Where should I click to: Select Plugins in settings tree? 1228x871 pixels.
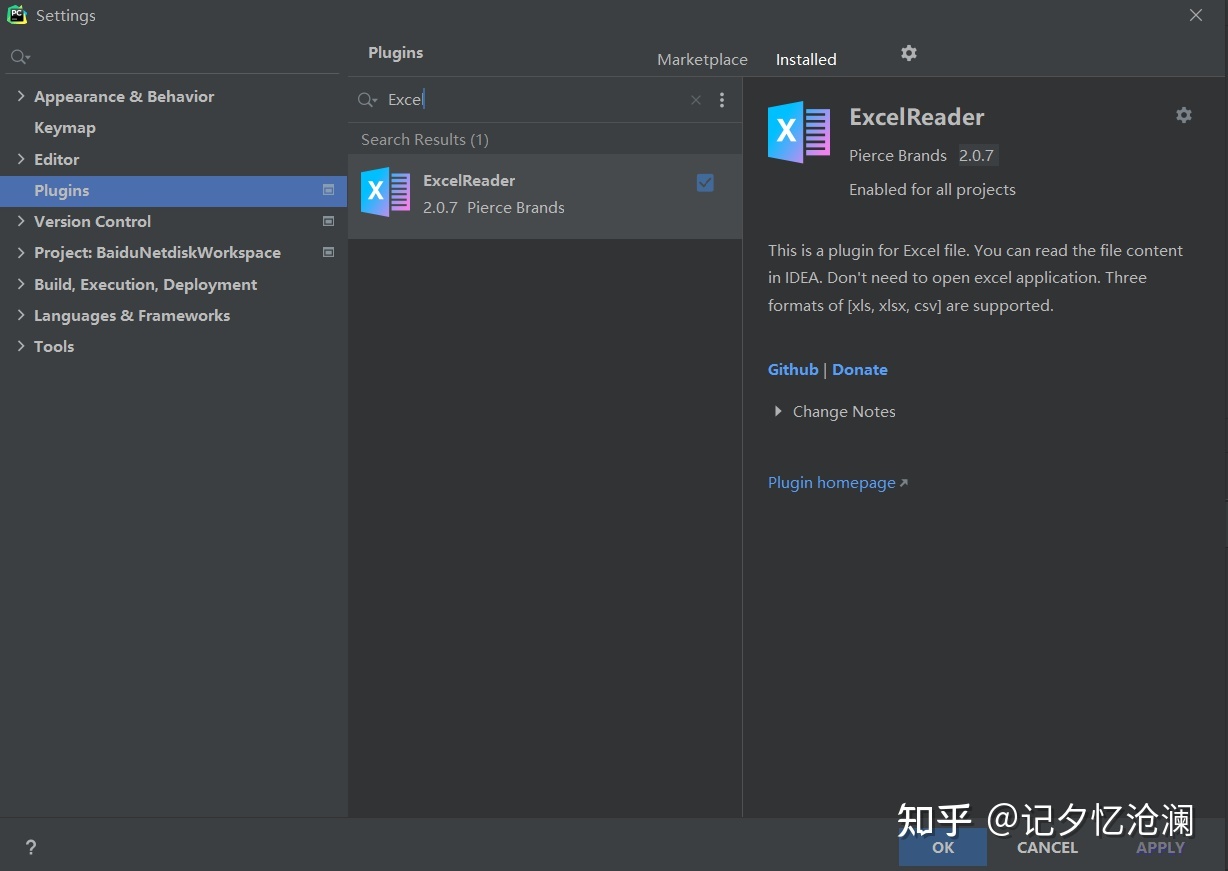(x=173, y=190)
